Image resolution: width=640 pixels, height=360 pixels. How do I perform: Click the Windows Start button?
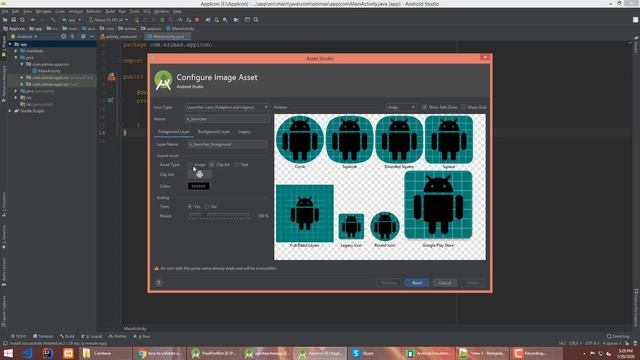coord(8,353)
